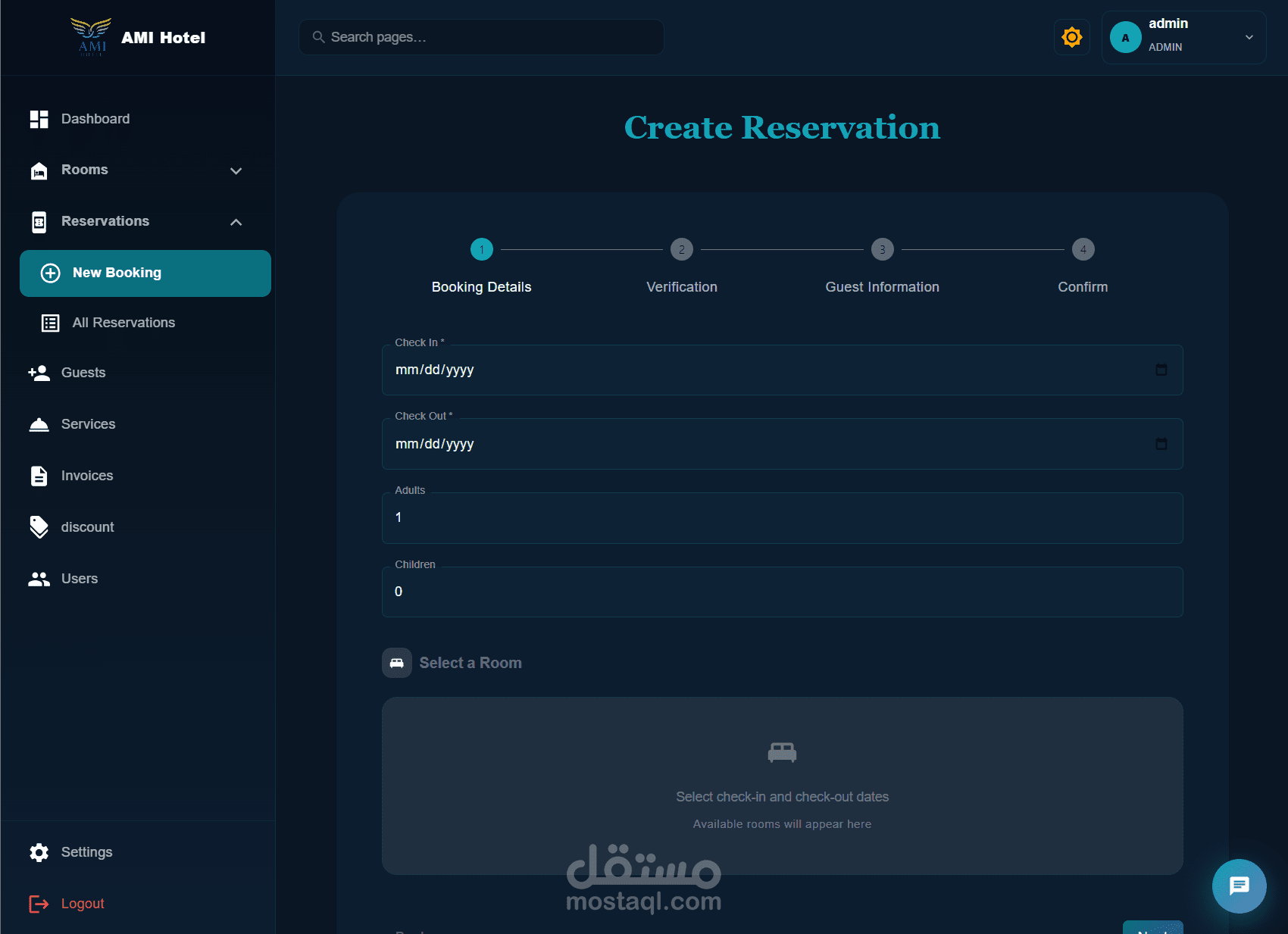Collapse the Reservations submenu chevron
The image size is (1288, 934).
tap(236, 222)
